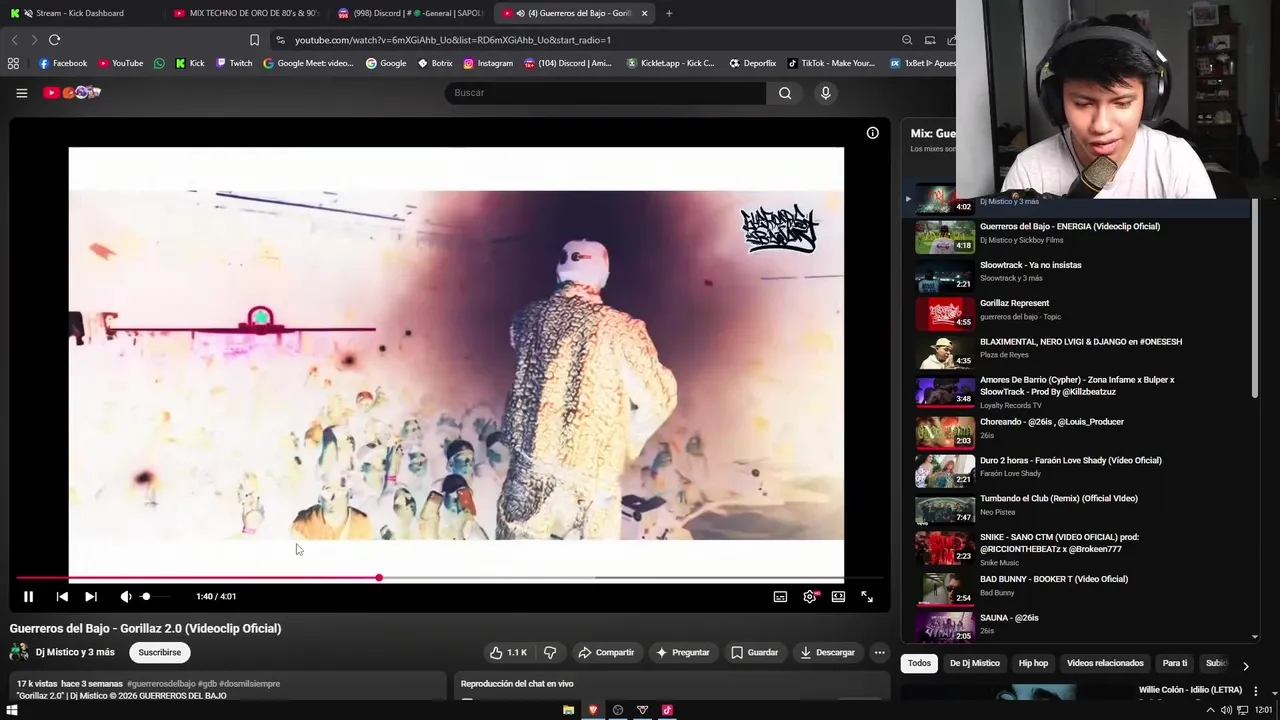Select the De Dj Mistico chip
Image resolution: width=1280 pixels, height=720 pixels.
coord(975,663)
